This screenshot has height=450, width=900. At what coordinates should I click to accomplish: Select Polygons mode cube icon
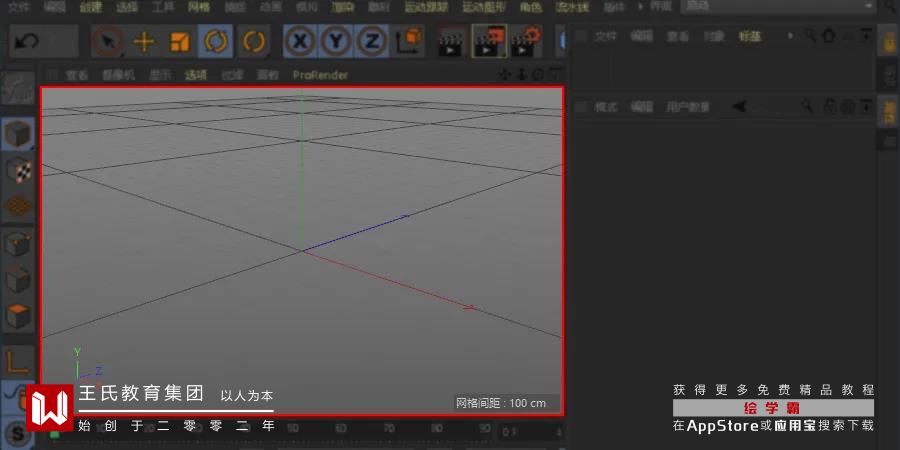point(19,315)
